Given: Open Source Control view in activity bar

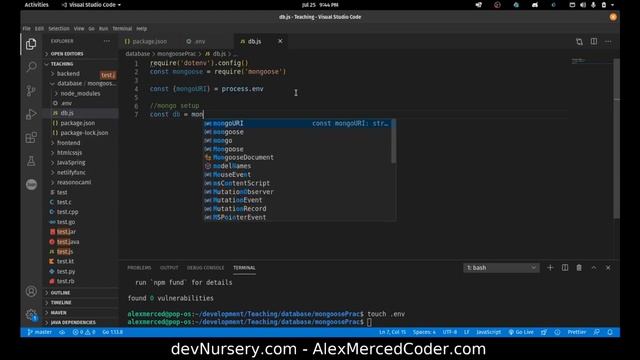Looking at the screenshot, I should tap(31, 90).
